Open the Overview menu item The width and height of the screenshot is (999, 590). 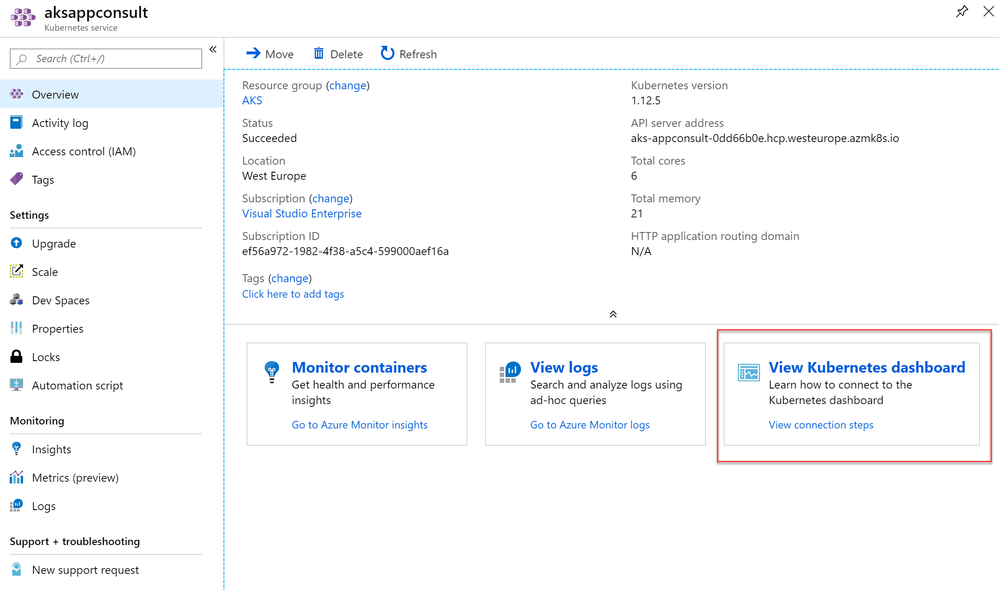tap(111, 94)
